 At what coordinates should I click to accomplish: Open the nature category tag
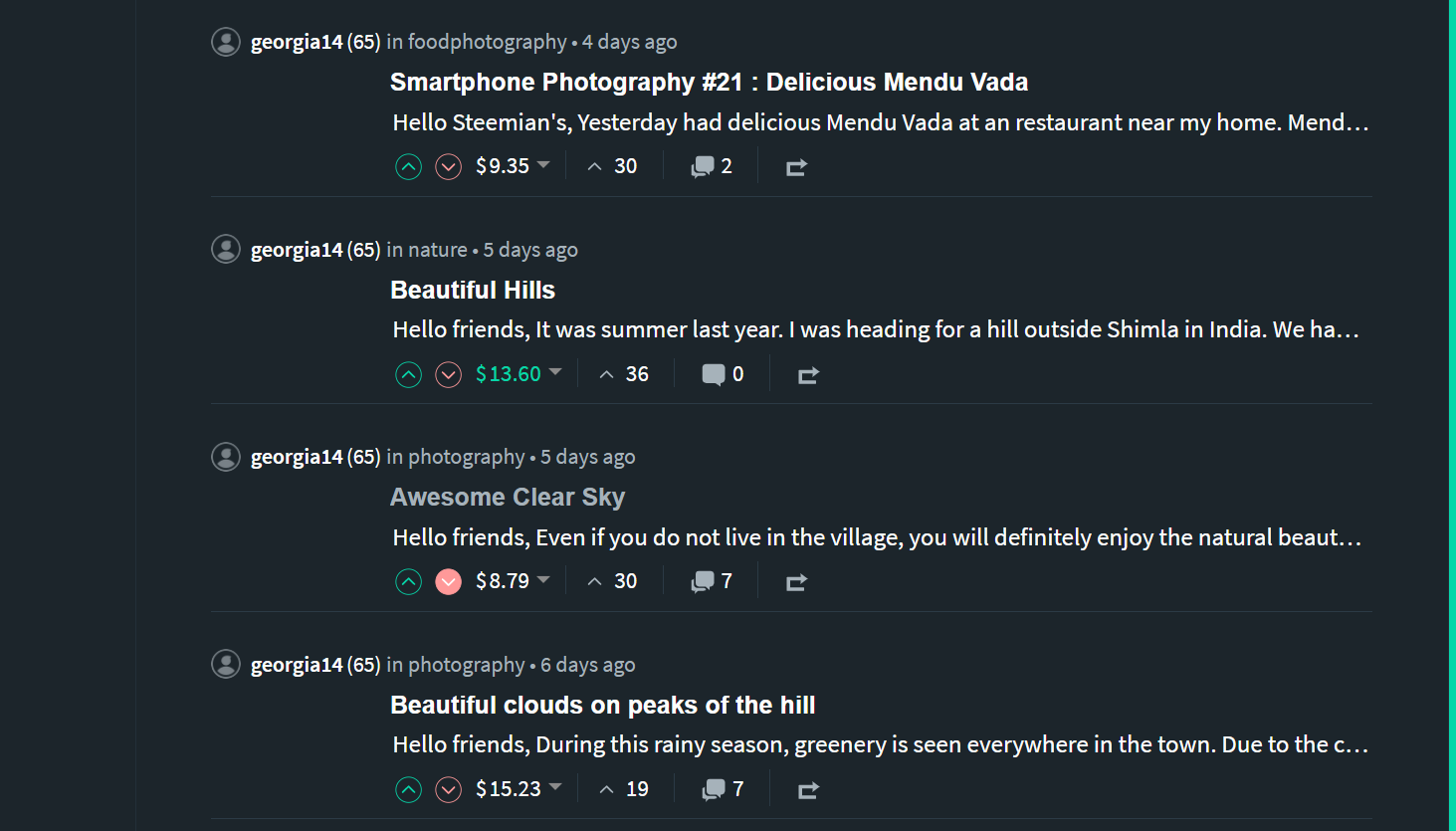point(437,250)
